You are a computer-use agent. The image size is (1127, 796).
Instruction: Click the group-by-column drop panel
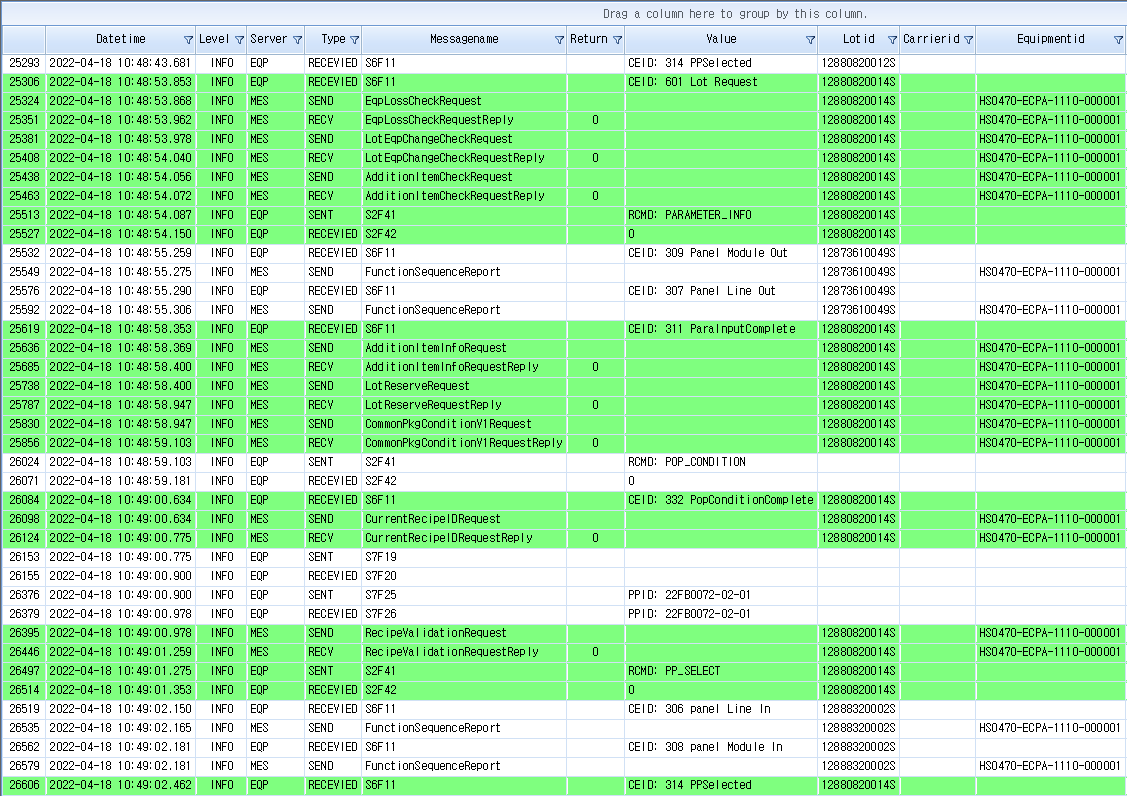[x=735, y=14]
